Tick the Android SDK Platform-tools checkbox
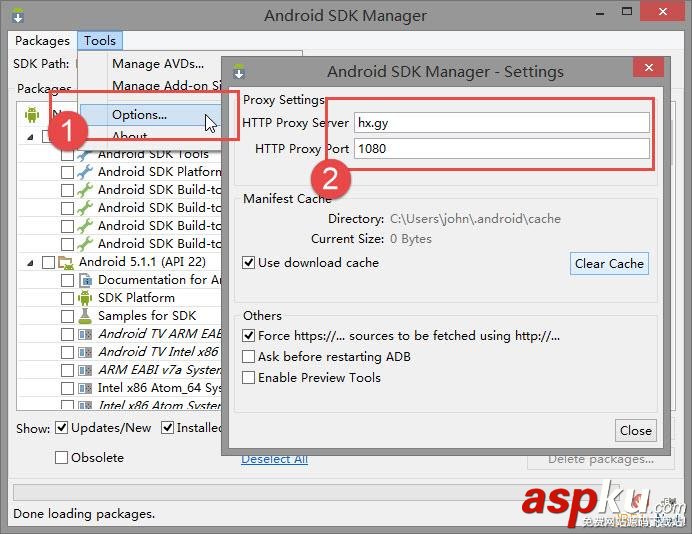This screenshot has width=692, height=534. [x=67, y=172]
